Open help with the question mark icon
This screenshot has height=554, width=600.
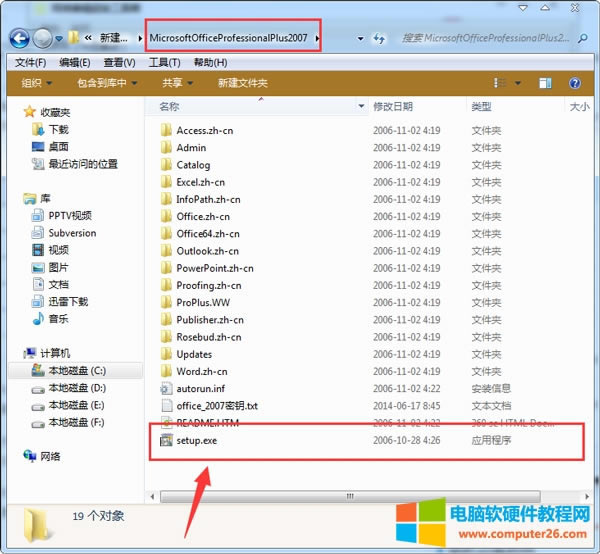tap(575, 83)
